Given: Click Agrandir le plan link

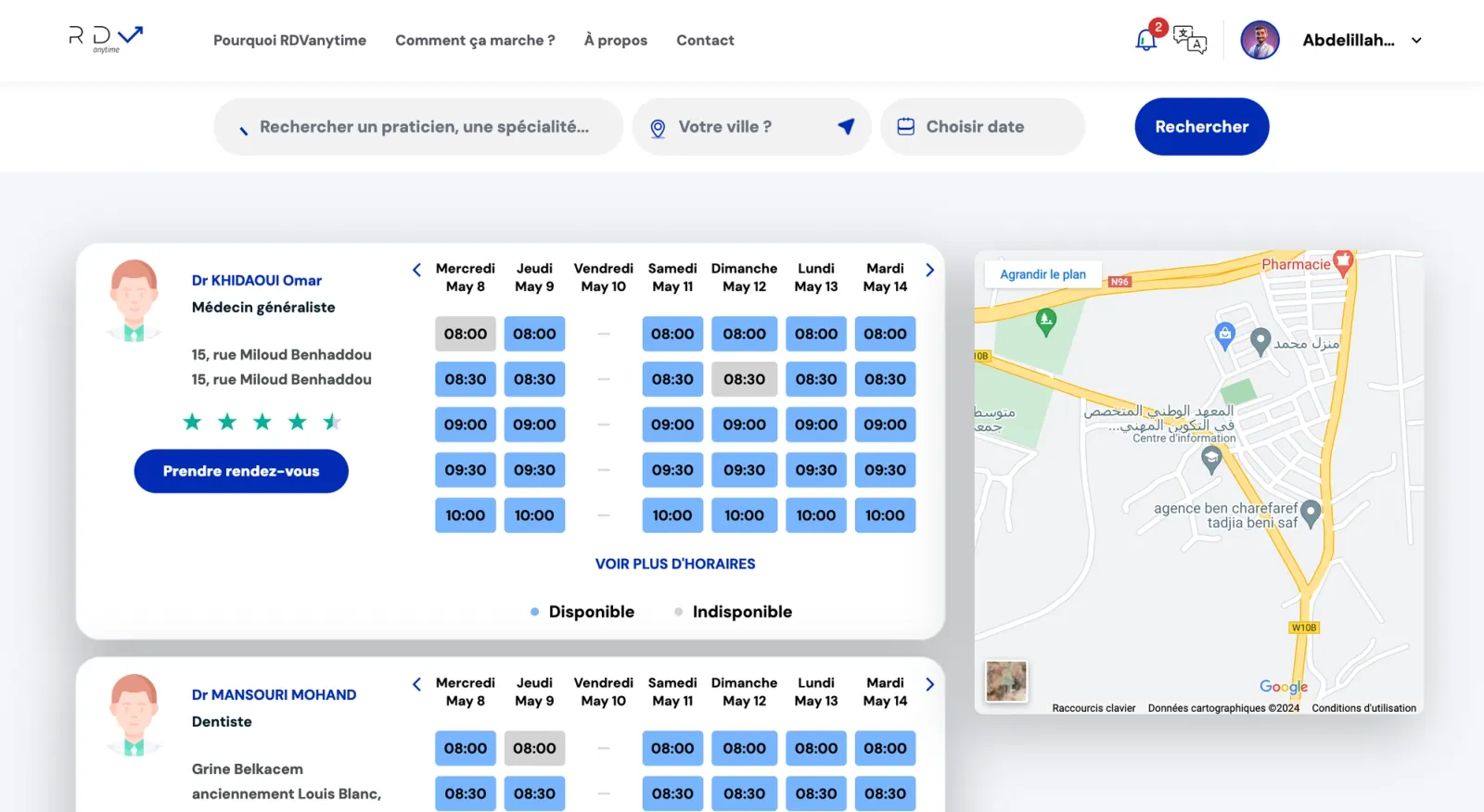Looking at the screenshot, I should pyautogui.click(x=1043, y=274).
